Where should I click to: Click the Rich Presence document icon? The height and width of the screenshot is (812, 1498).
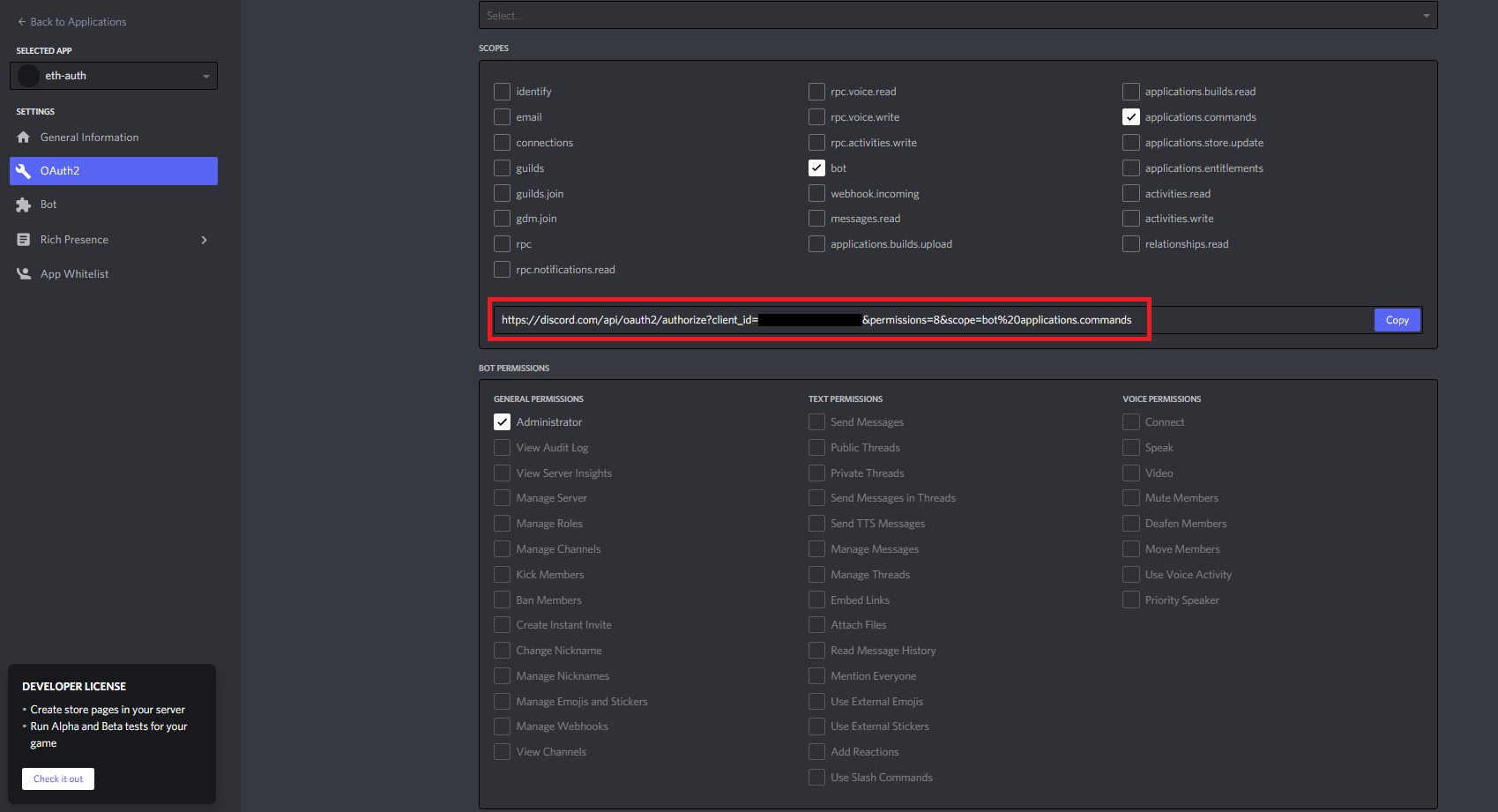pyautogui.click(x=24, y=240)
